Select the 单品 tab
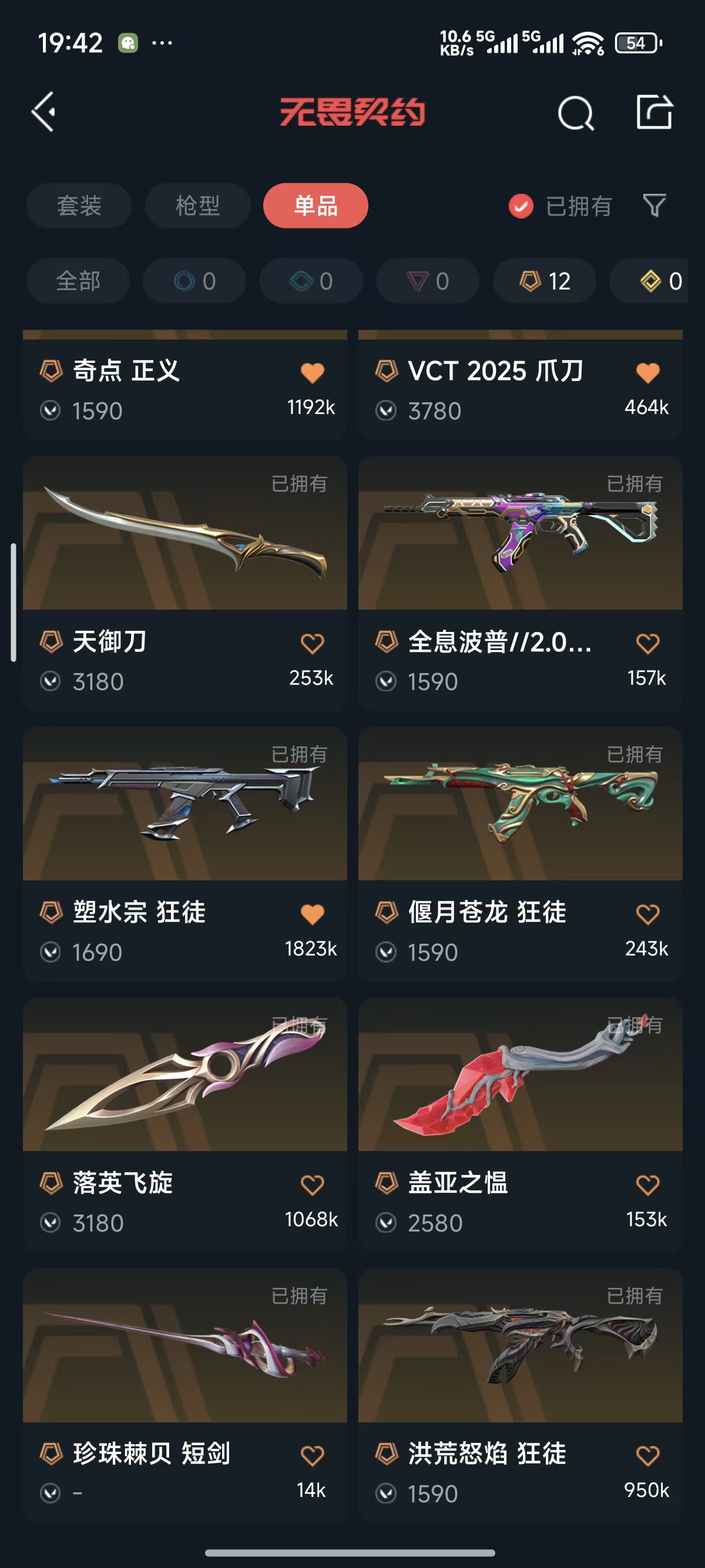The image size is (705, 1568). (315, 206)
